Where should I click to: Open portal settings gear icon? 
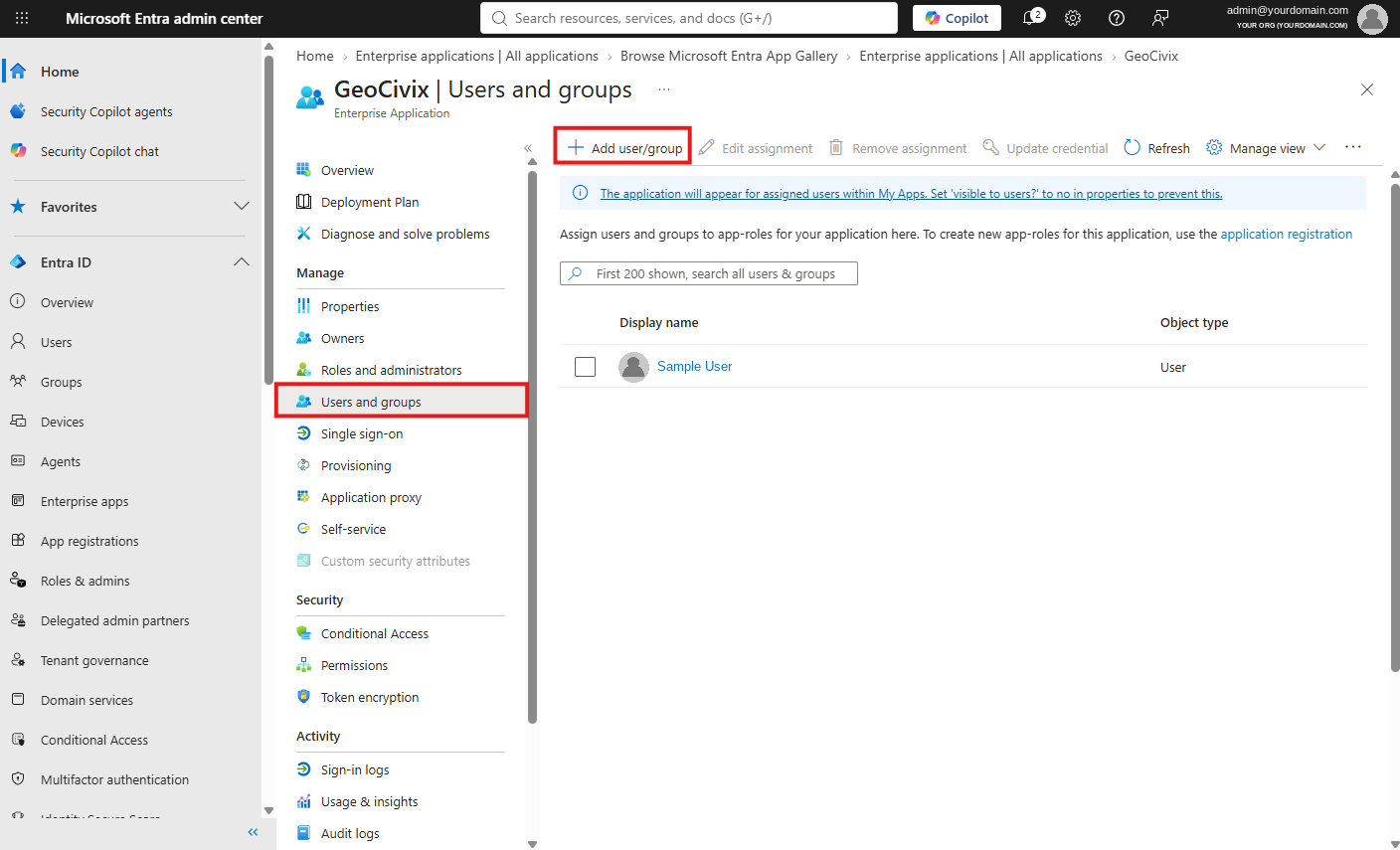[1073, 18]
